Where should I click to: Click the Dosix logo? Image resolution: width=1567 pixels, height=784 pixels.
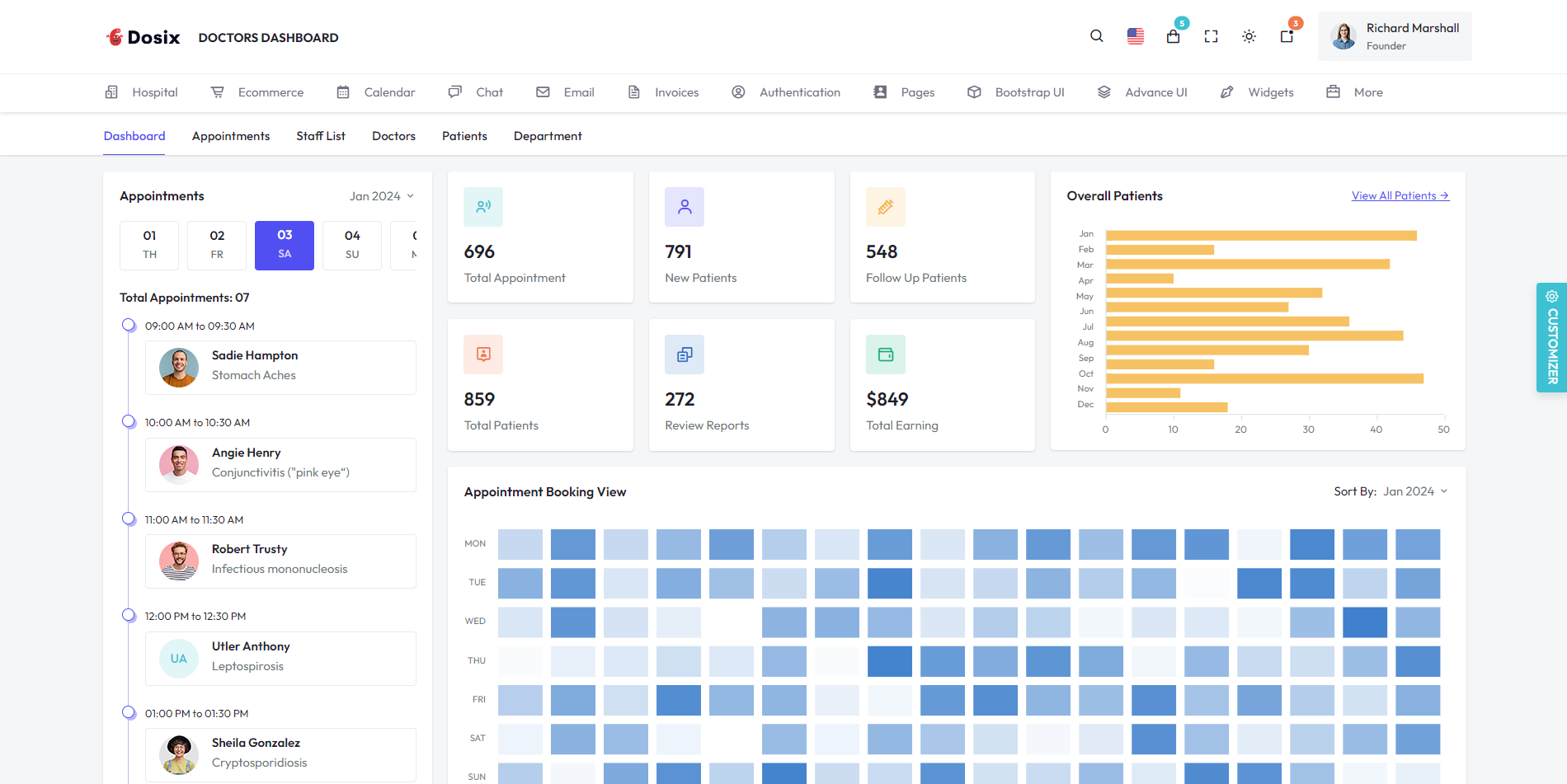(x=143, y=37)
